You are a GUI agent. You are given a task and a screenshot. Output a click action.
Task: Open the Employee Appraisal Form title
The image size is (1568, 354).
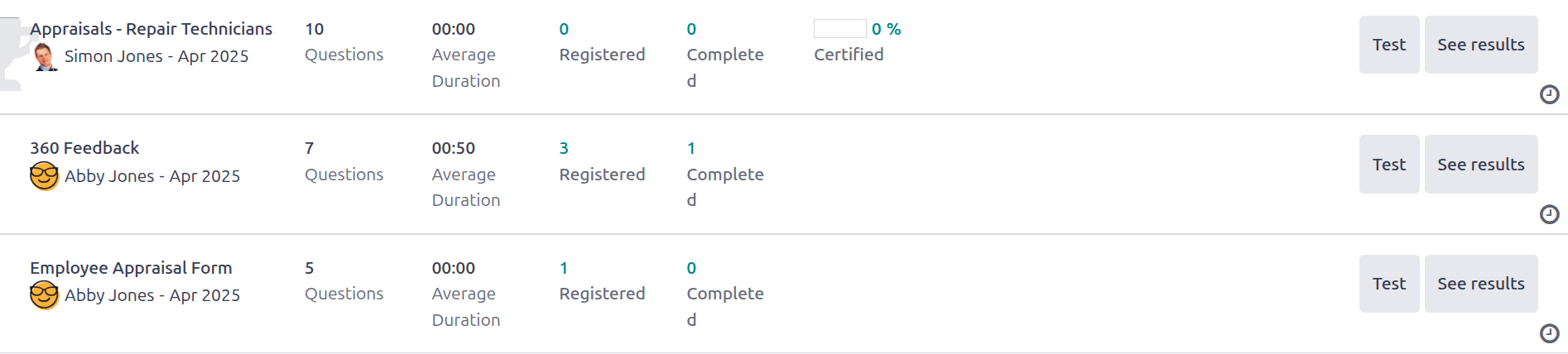click(131, 268)
